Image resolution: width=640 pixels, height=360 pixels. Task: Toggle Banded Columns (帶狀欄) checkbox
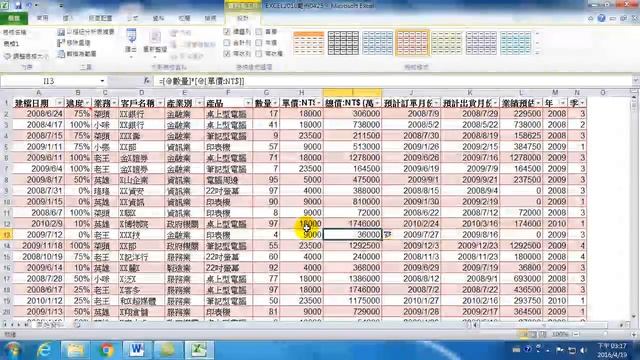259,53
